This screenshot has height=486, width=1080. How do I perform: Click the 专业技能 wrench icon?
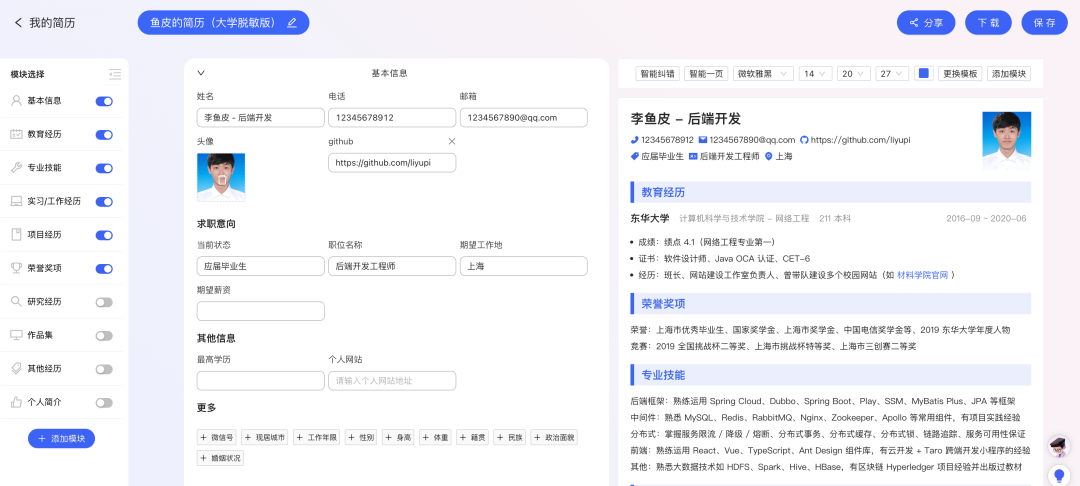(x=17, y=168)
